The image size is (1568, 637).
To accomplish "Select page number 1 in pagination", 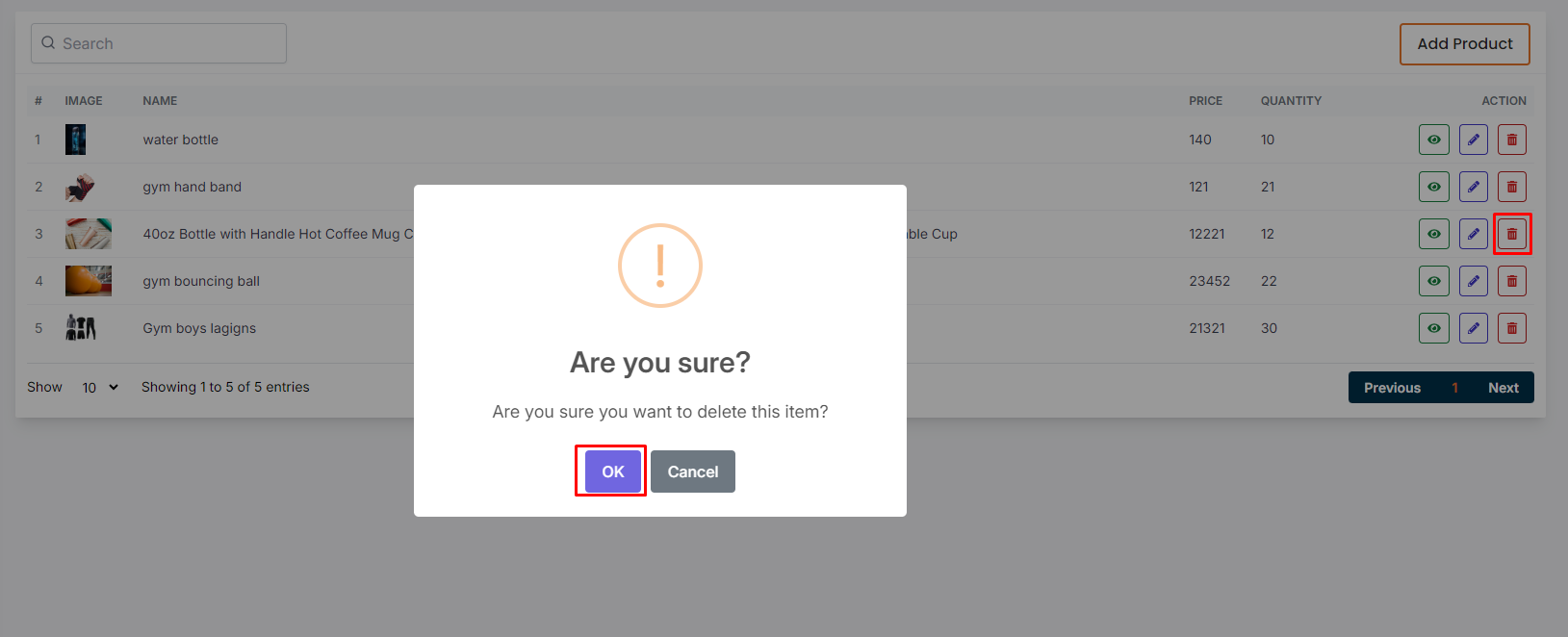I will 1454,388.
